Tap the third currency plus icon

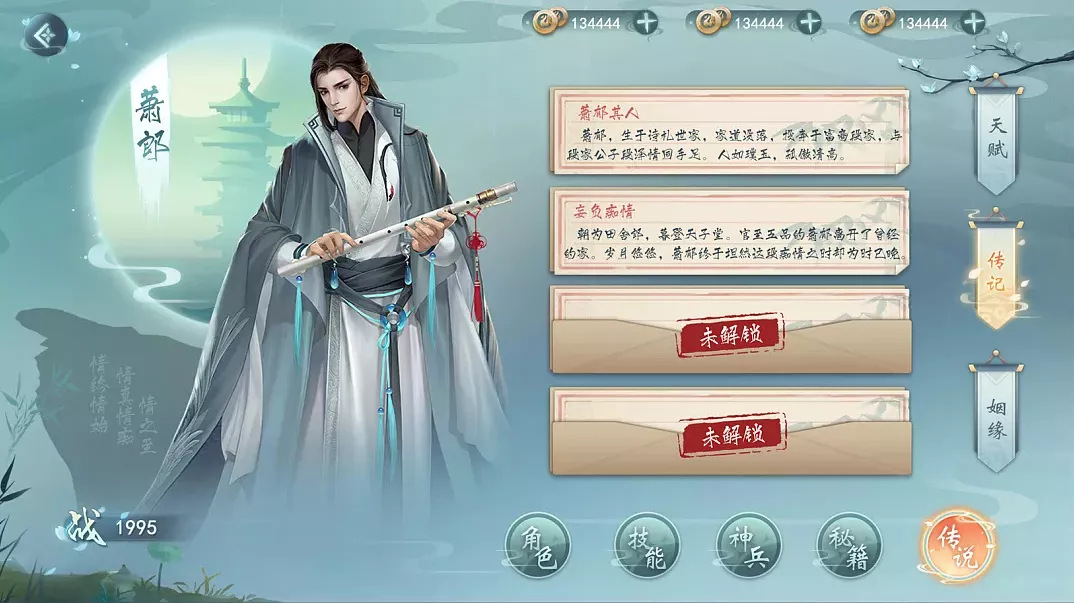[x=973, y=23]
